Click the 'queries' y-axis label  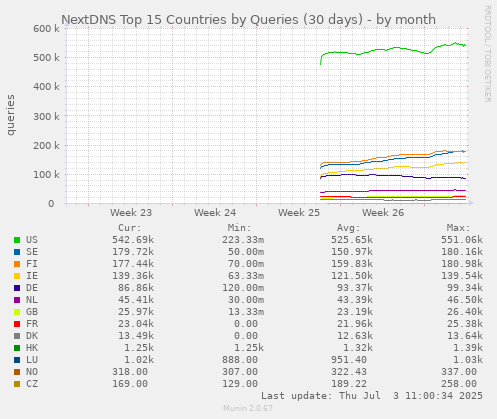click(x=11, y=115)
